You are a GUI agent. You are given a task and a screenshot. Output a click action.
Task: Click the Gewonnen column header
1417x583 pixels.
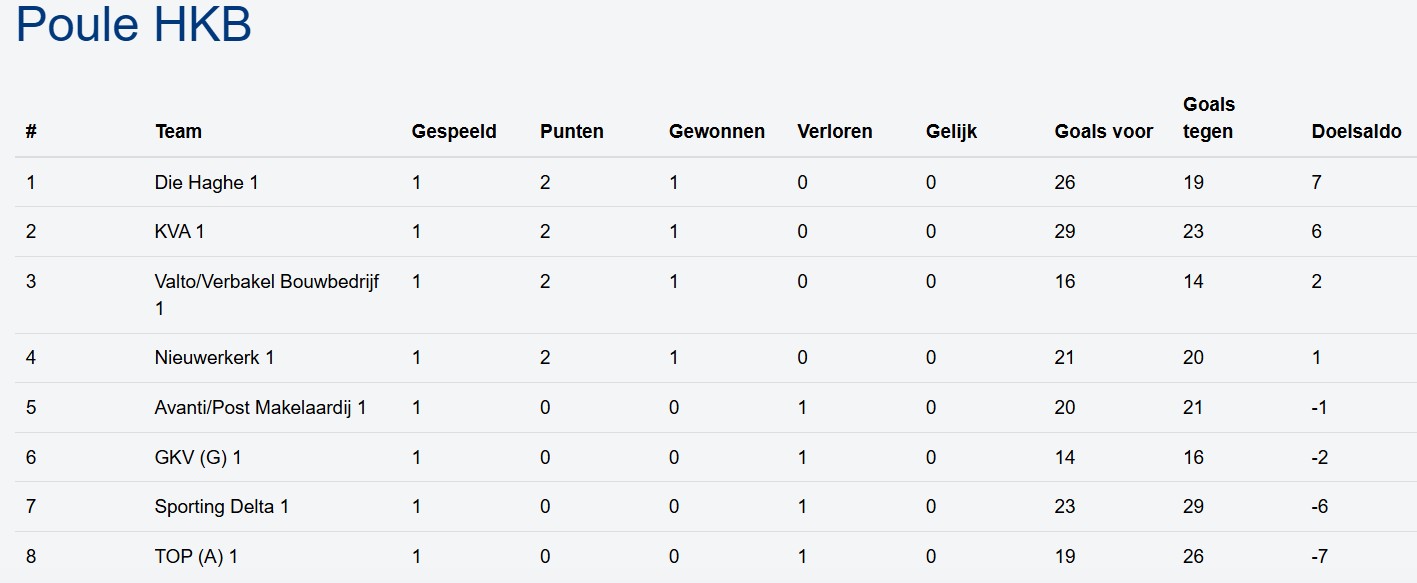(716, 131)
